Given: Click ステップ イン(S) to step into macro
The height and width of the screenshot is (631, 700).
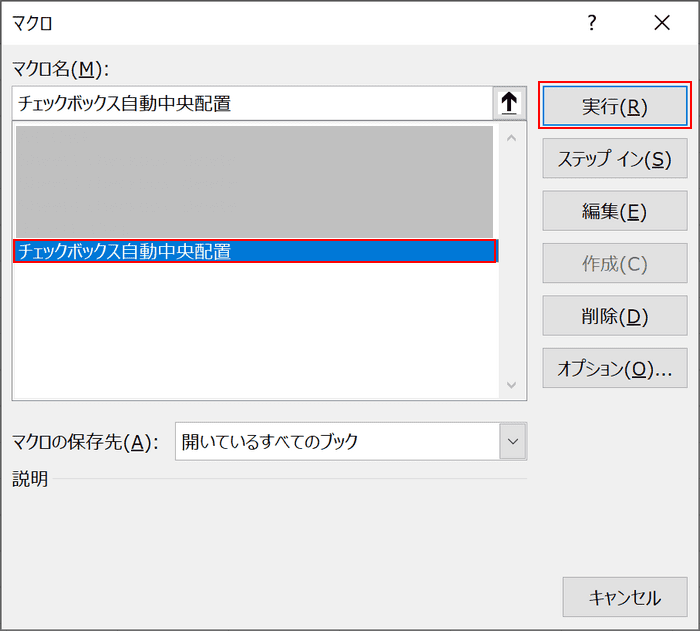Looking at the screenshot, I should (615, 159).
